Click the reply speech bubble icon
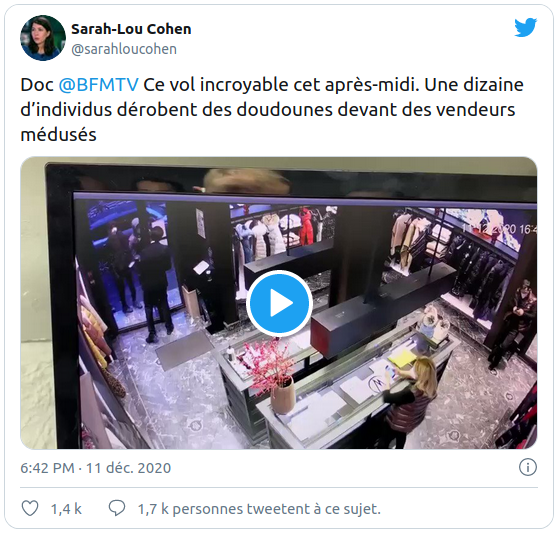This screenshot has height=534, width=560. click(x=117, y=508)
